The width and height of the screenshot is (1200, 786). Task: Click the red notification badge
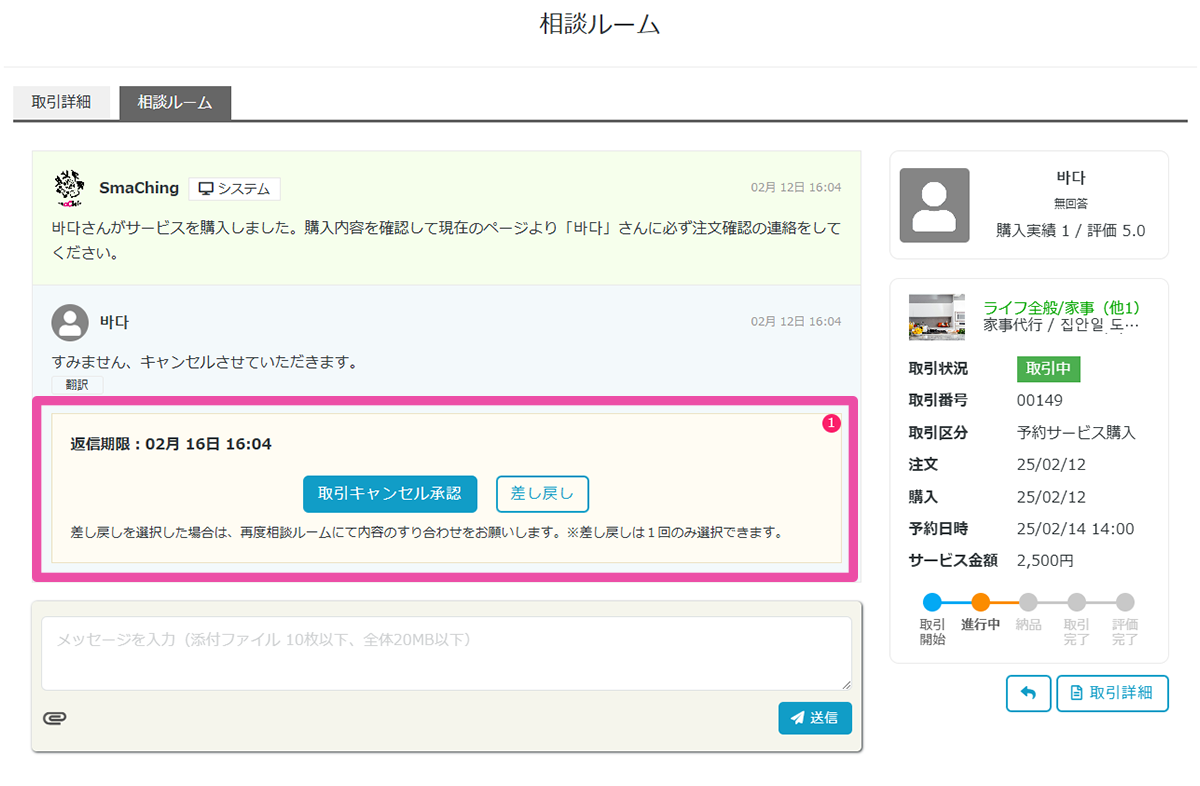831,424
